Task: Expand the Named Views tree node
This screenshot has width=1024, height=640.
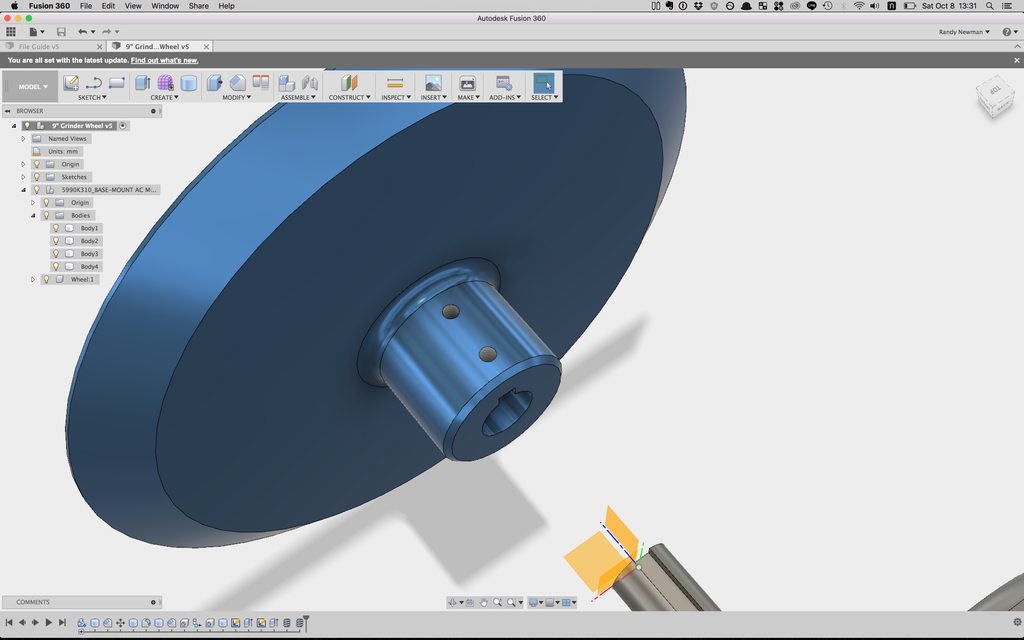Action: pos(23,139)
